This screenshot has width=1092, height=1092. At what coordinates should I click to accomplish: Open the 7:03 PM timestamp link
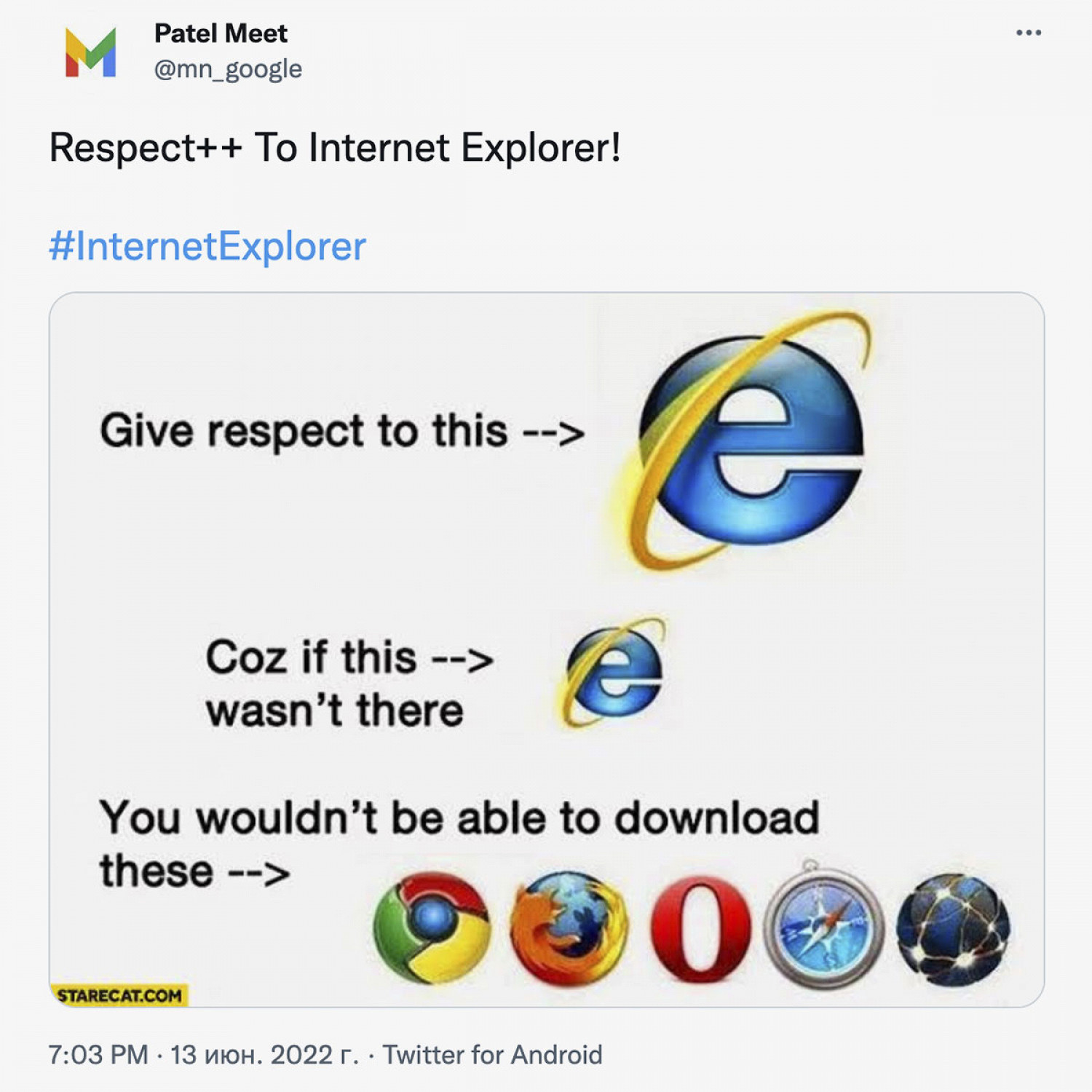(98, 1055)
